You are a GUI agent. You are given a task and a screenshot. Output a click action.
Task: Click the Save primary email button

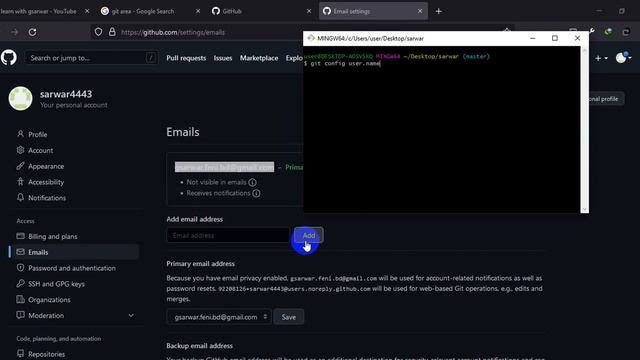[289, 317]
